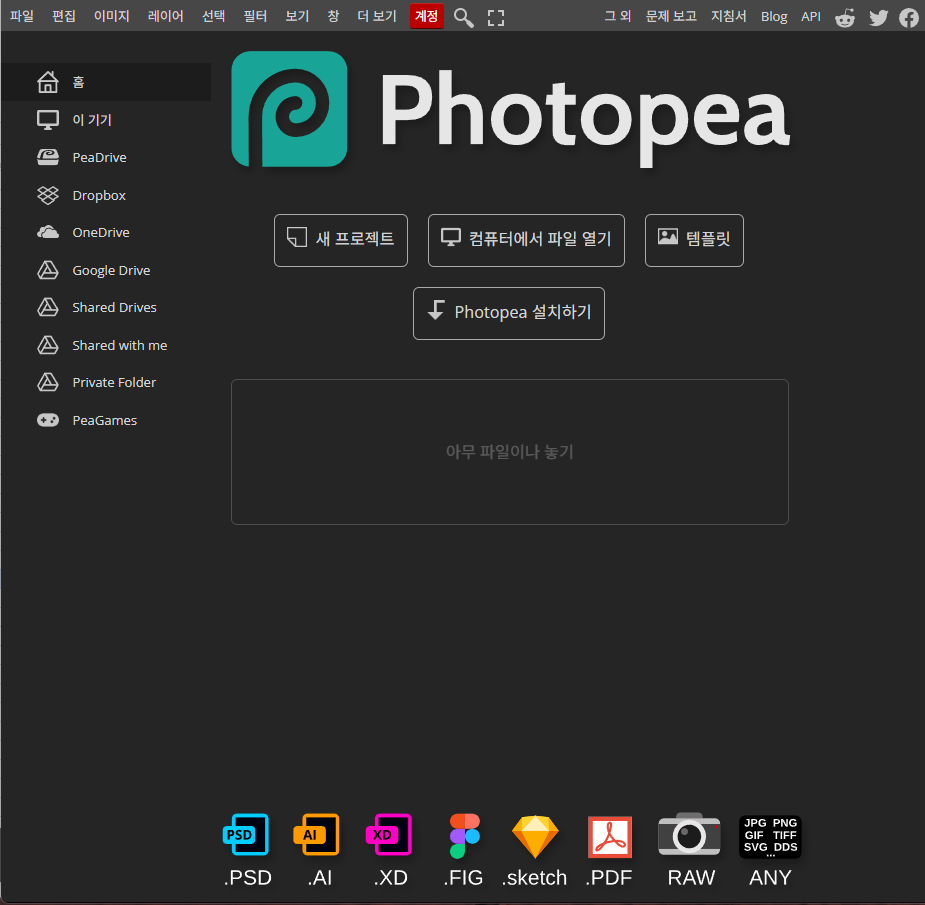925x905 pixels.
Task: Click the Photopea spiral logo
Action: coord(289,109)
